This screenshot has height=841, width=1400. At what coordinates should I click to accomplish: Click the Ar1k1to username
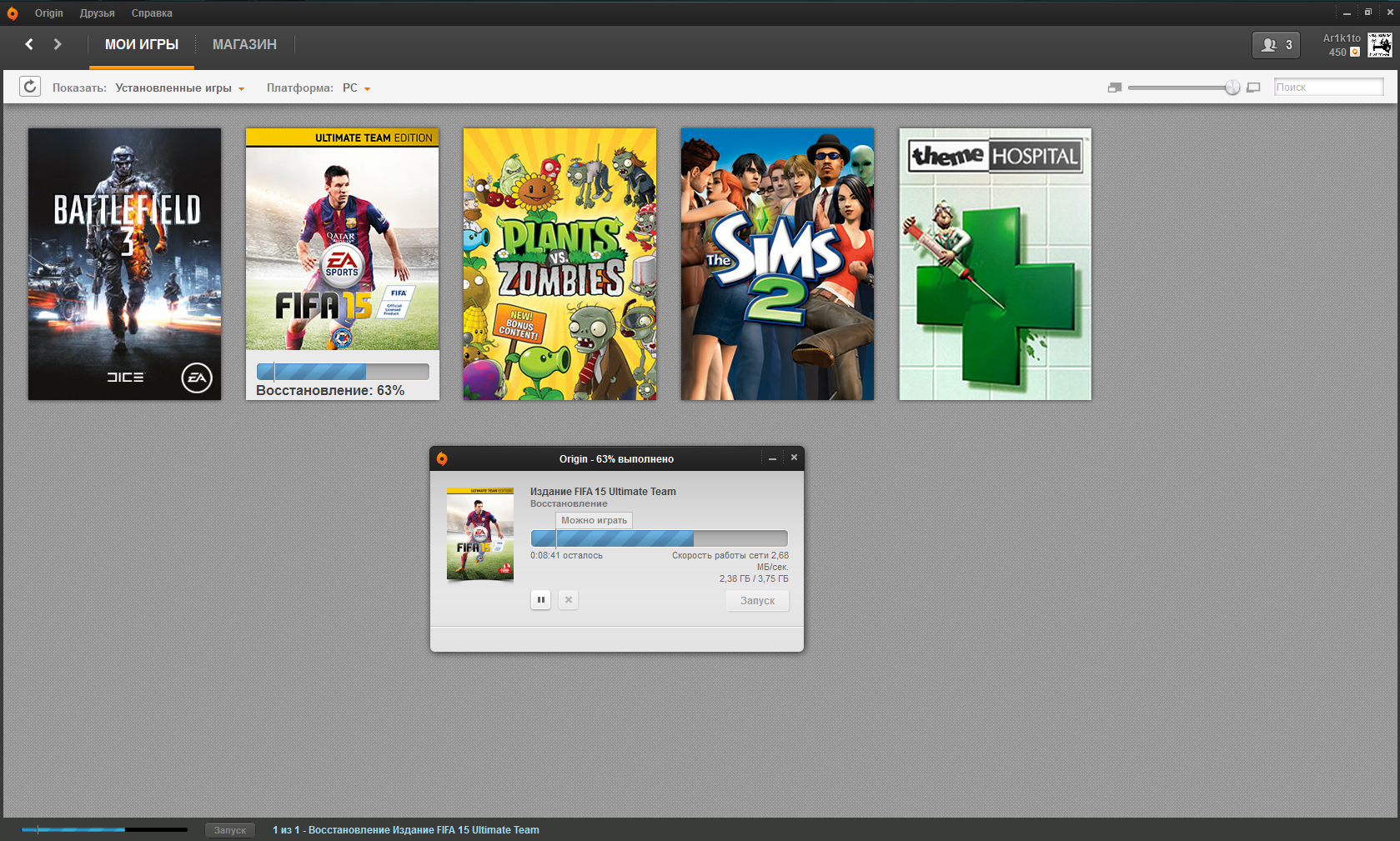click(1342, 38)
